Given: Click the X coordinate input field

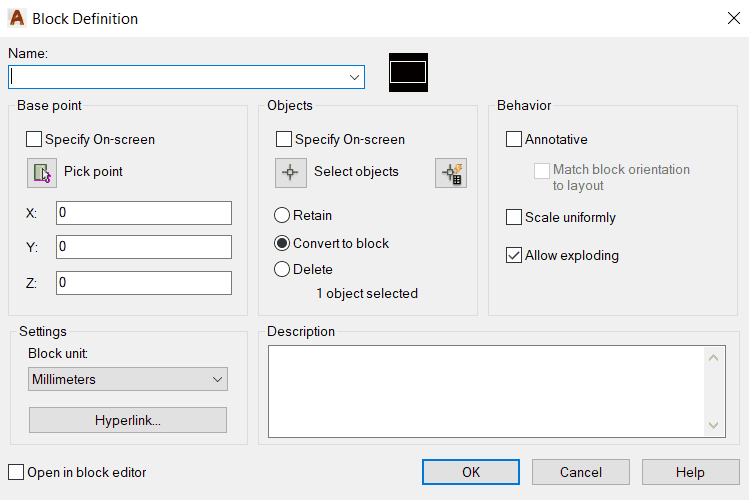Looking at the screenshot, I should point(144,213).
